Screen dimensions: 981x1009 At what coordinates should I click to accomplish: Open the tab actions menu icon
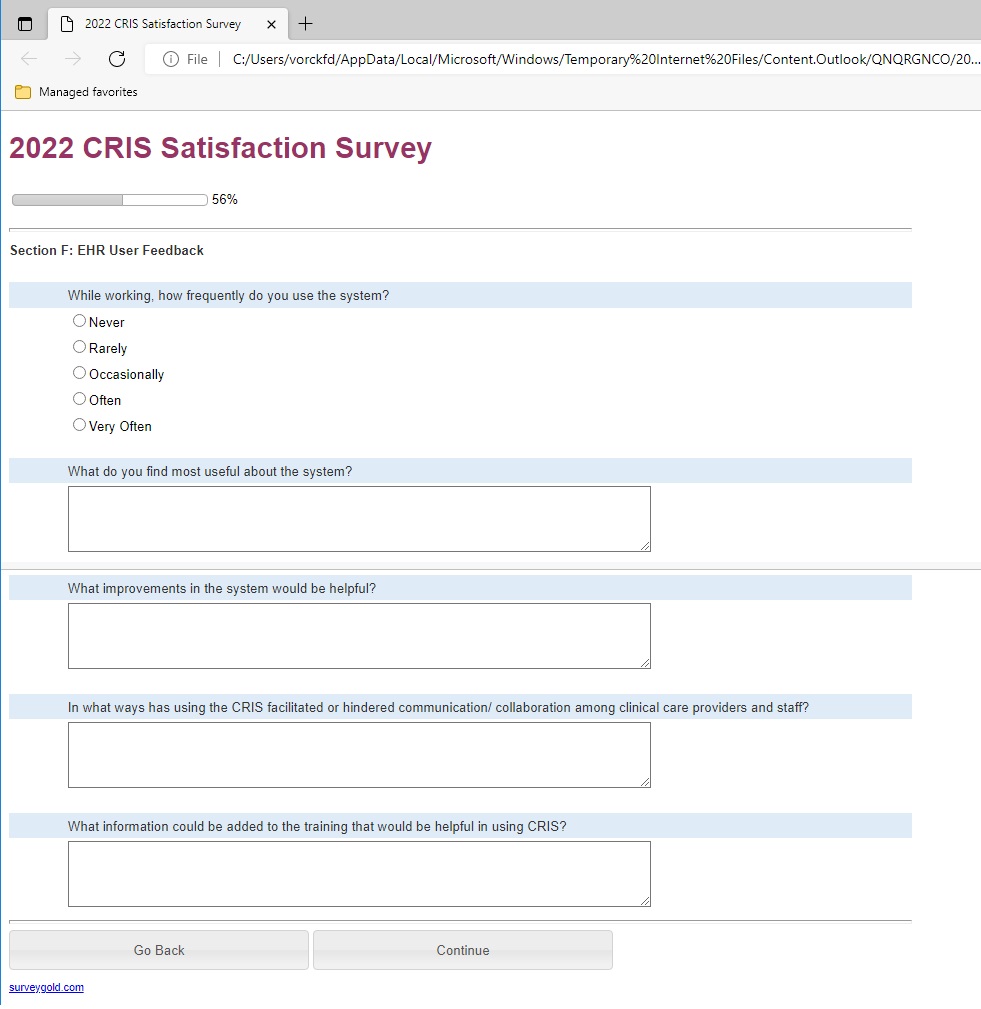click(x=25, y=24)
